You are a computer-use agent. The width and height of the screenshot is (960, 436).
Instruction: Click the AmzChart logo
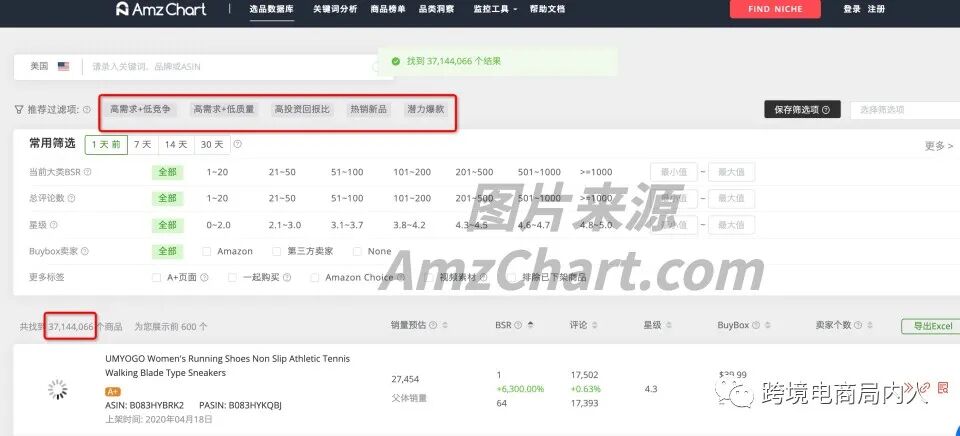point(161,9)
